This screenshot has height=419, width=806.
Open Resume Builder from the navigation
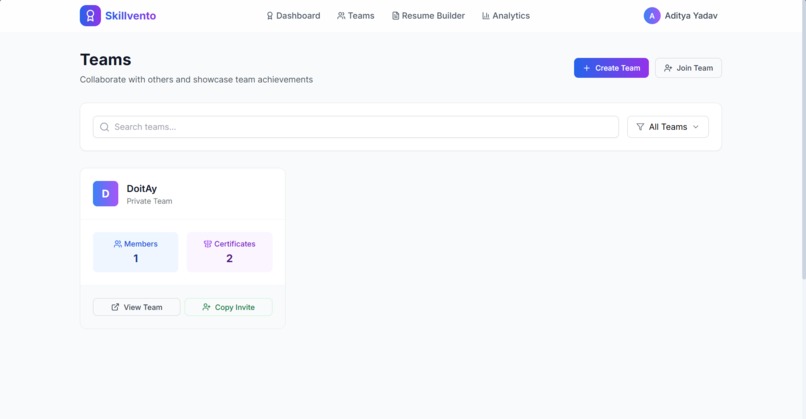tap(428, 16)
